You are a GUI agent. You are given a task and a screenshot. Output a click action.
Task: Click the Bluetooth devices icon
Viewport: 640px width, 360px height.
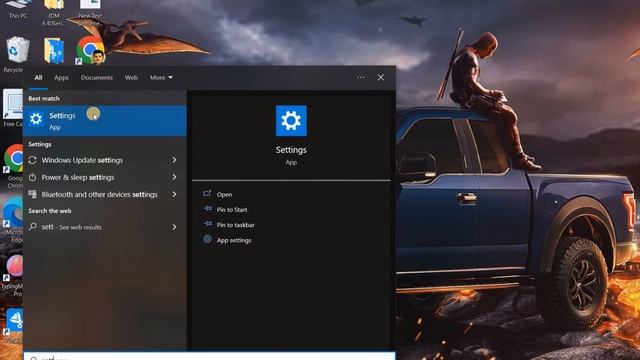[33, 194]
